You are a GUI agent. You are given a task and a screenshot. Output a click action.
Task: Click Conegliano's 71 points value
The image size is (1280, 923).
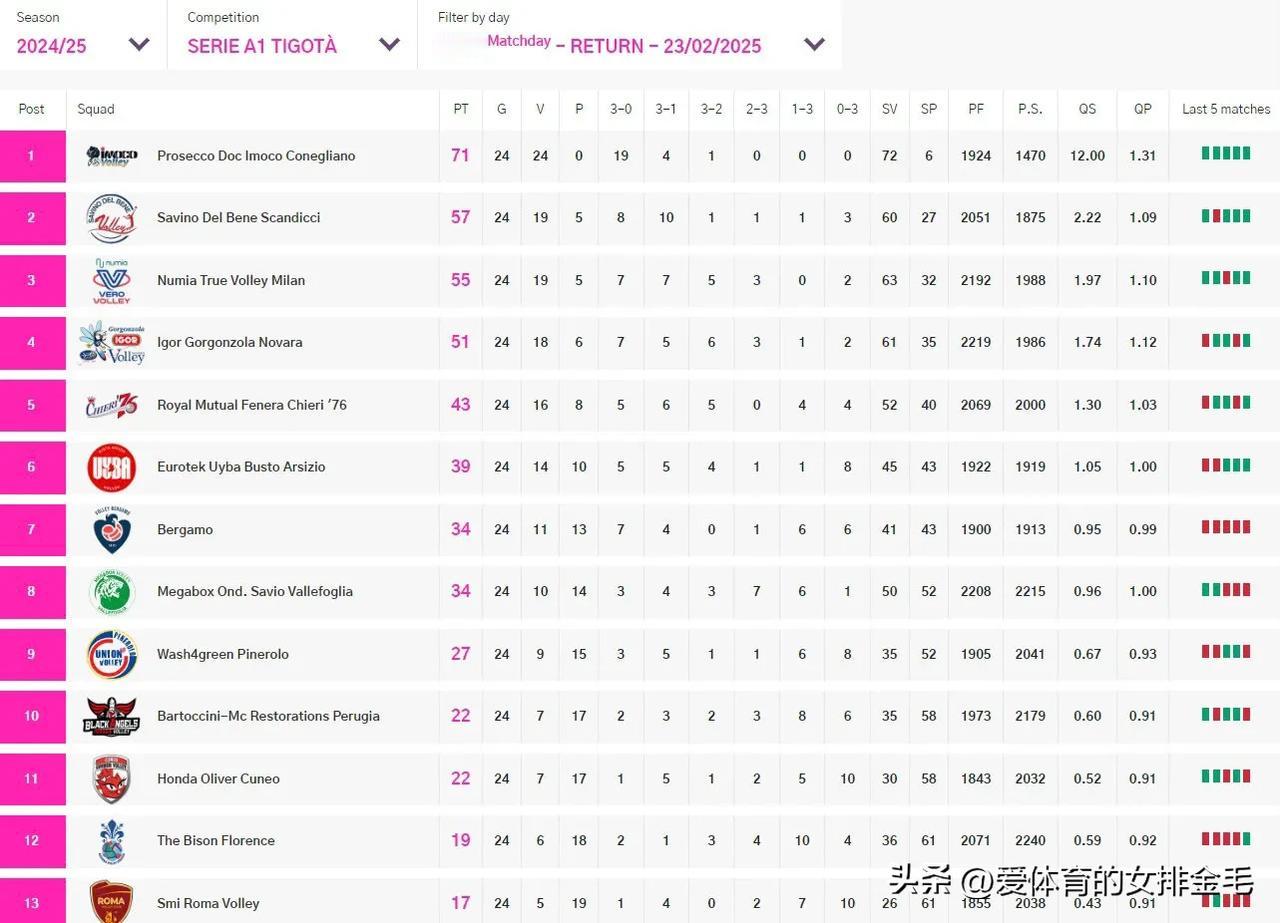(460, 156)
